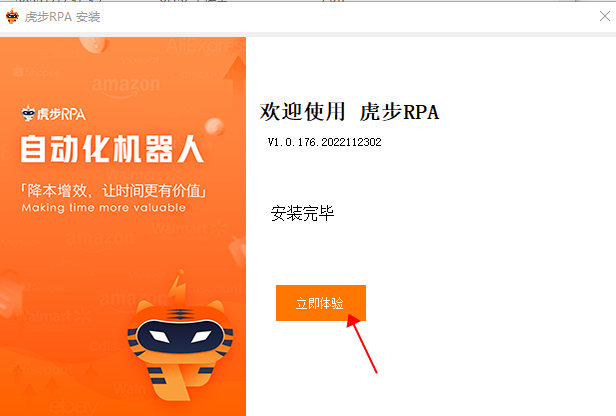The height and width of the screenshot is (416, 616).
Task: Click the 安装完毕 status text
Action: pos(302,213)
